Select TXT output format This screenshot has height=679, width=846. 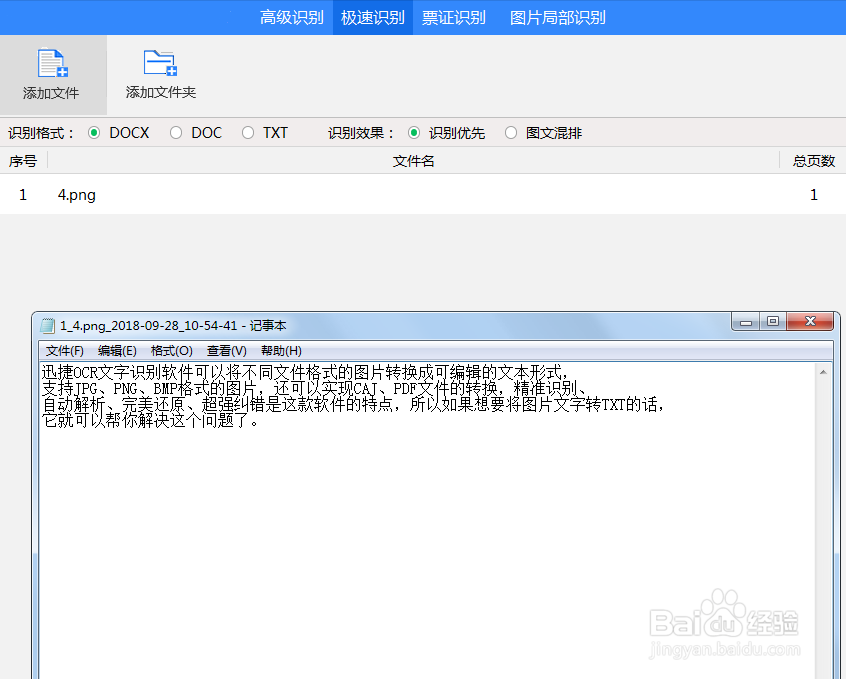click(248, 133)
